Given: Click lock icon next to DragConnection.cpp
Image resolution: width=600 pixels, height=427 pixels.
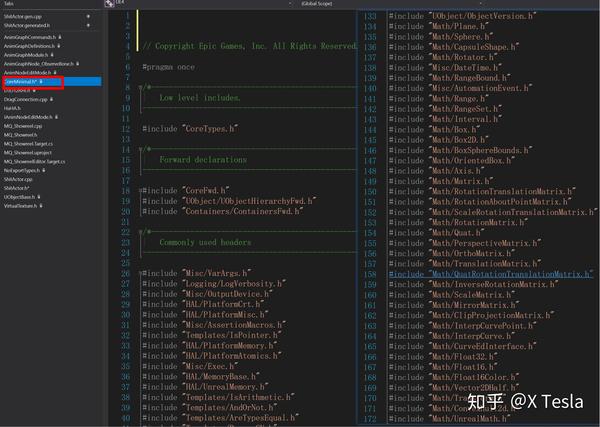Looking at the screenshot, I should point(51,99).
